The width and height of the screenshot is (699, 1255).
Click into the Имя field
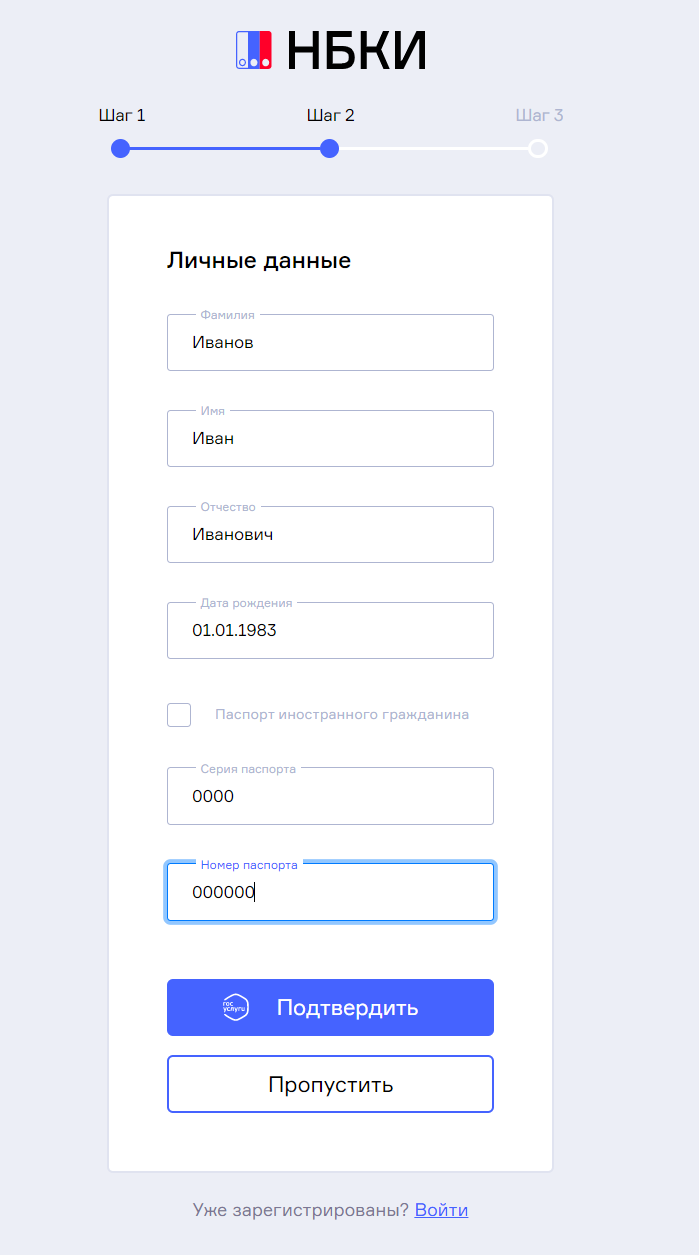coord(330,439)
